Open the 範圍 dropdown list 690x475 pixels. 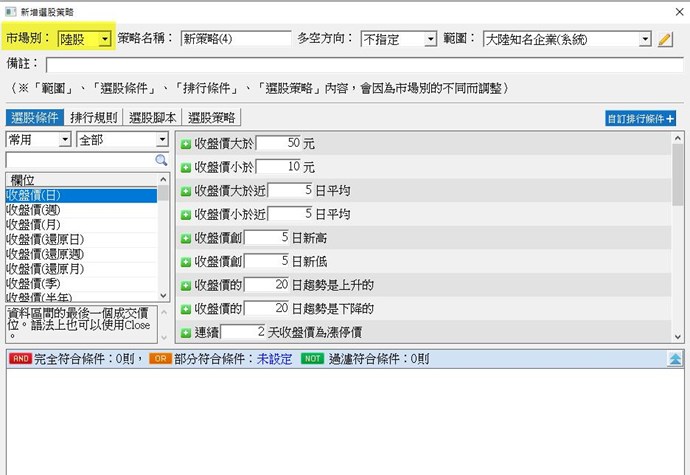click(x=644, y=40)
